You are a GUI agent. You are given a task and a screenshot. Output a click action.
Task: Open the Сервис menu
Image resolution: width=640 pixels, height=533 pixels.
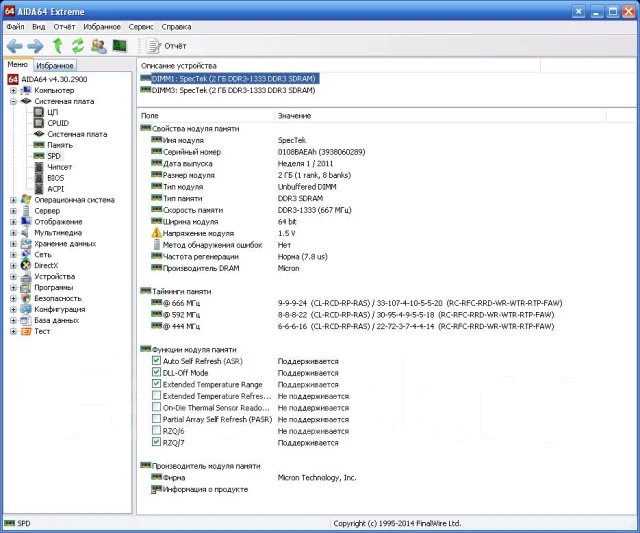tap(141, 27)
